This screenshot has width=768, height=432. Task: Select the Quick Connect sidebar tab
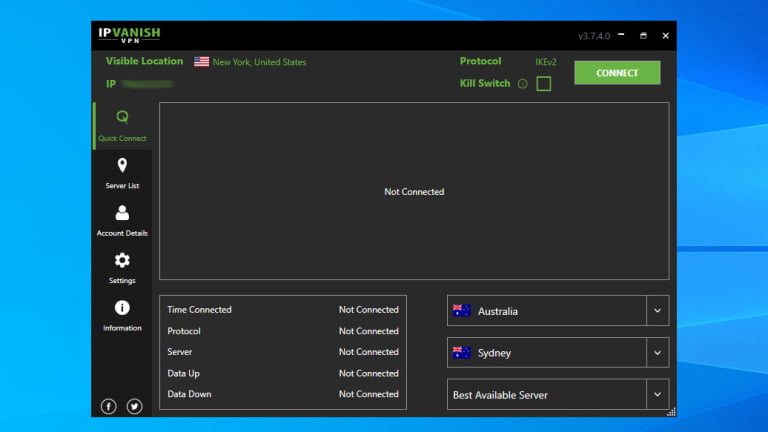coord(122,125)
